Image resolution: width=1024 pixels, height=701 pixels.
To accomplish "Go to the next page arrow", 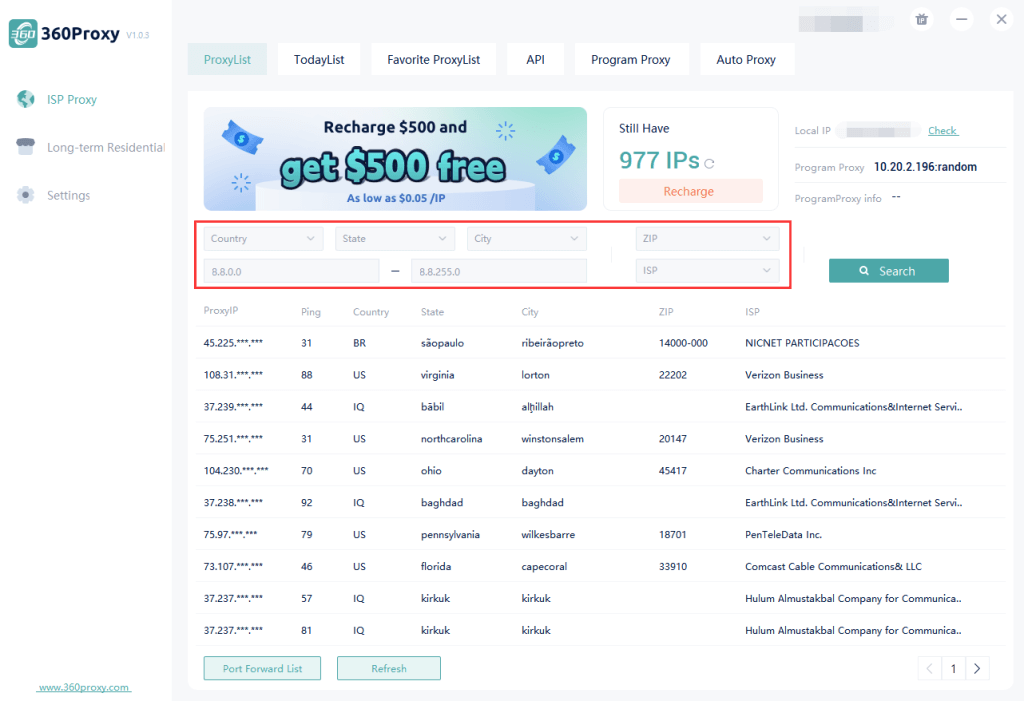I will 977,668.
